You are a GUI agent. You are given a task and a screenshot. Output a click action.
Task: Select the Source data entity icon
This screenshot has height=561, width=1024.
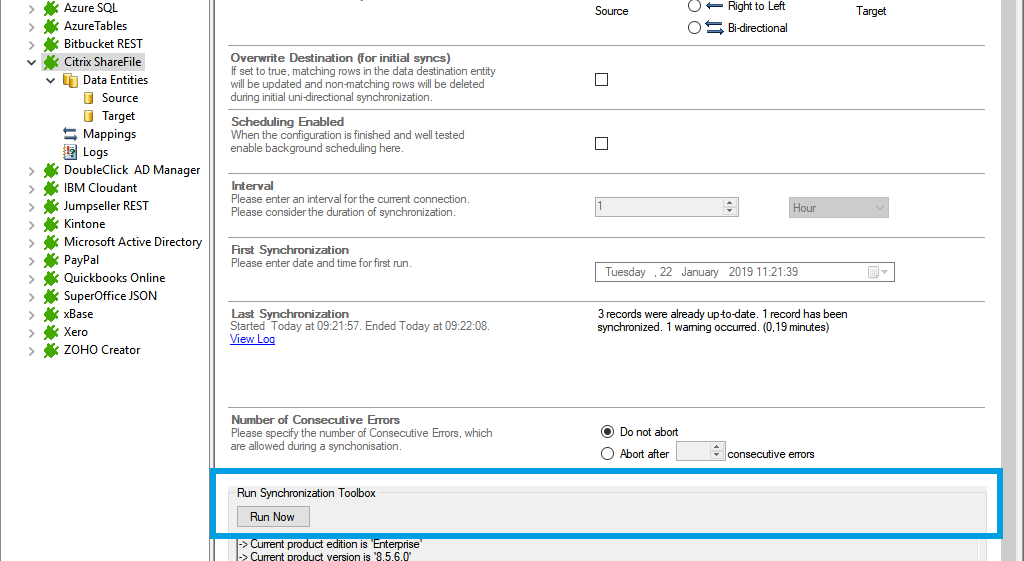89,98
